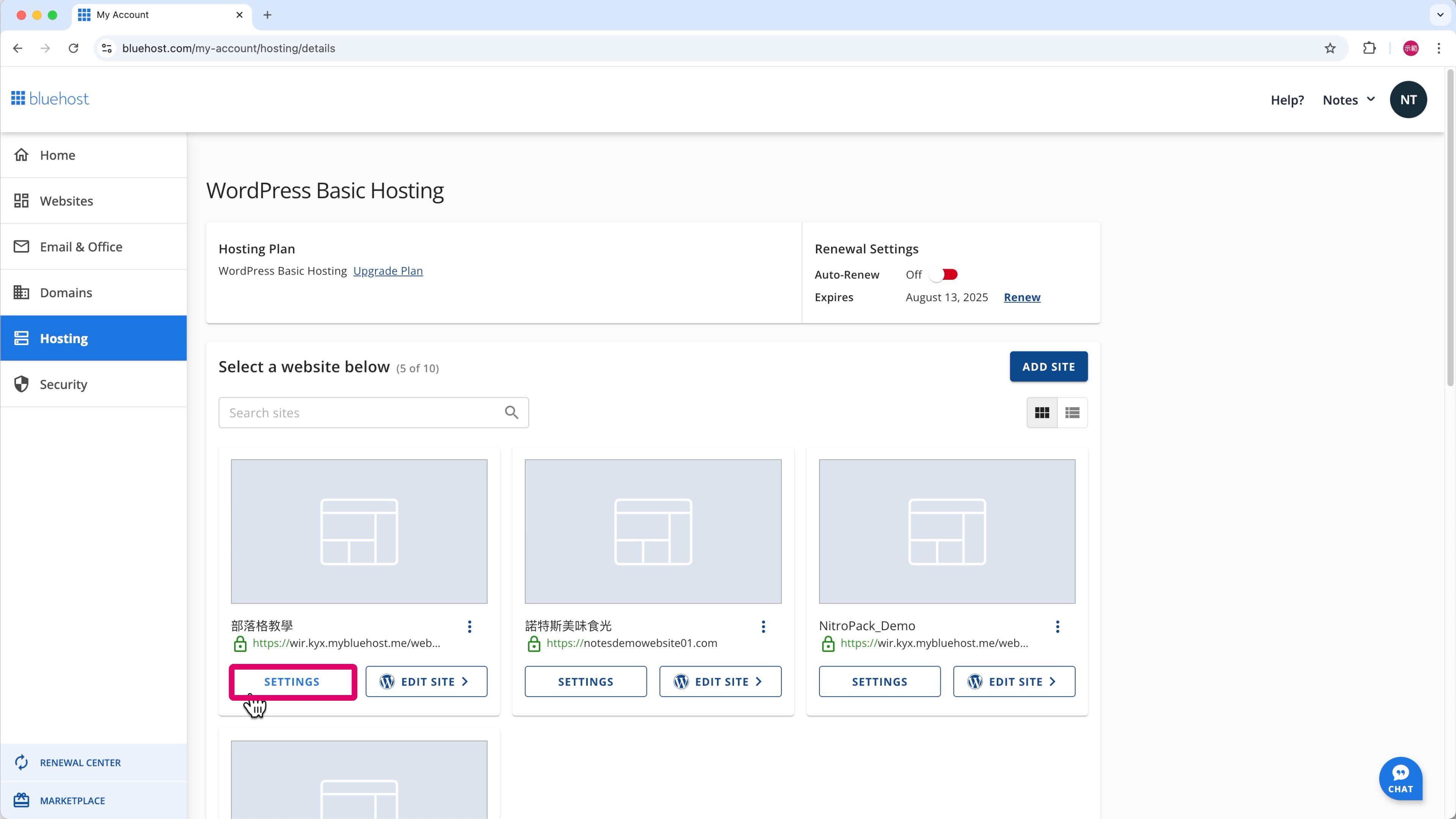Click the Bluehost logo

[x=50, y=98]
